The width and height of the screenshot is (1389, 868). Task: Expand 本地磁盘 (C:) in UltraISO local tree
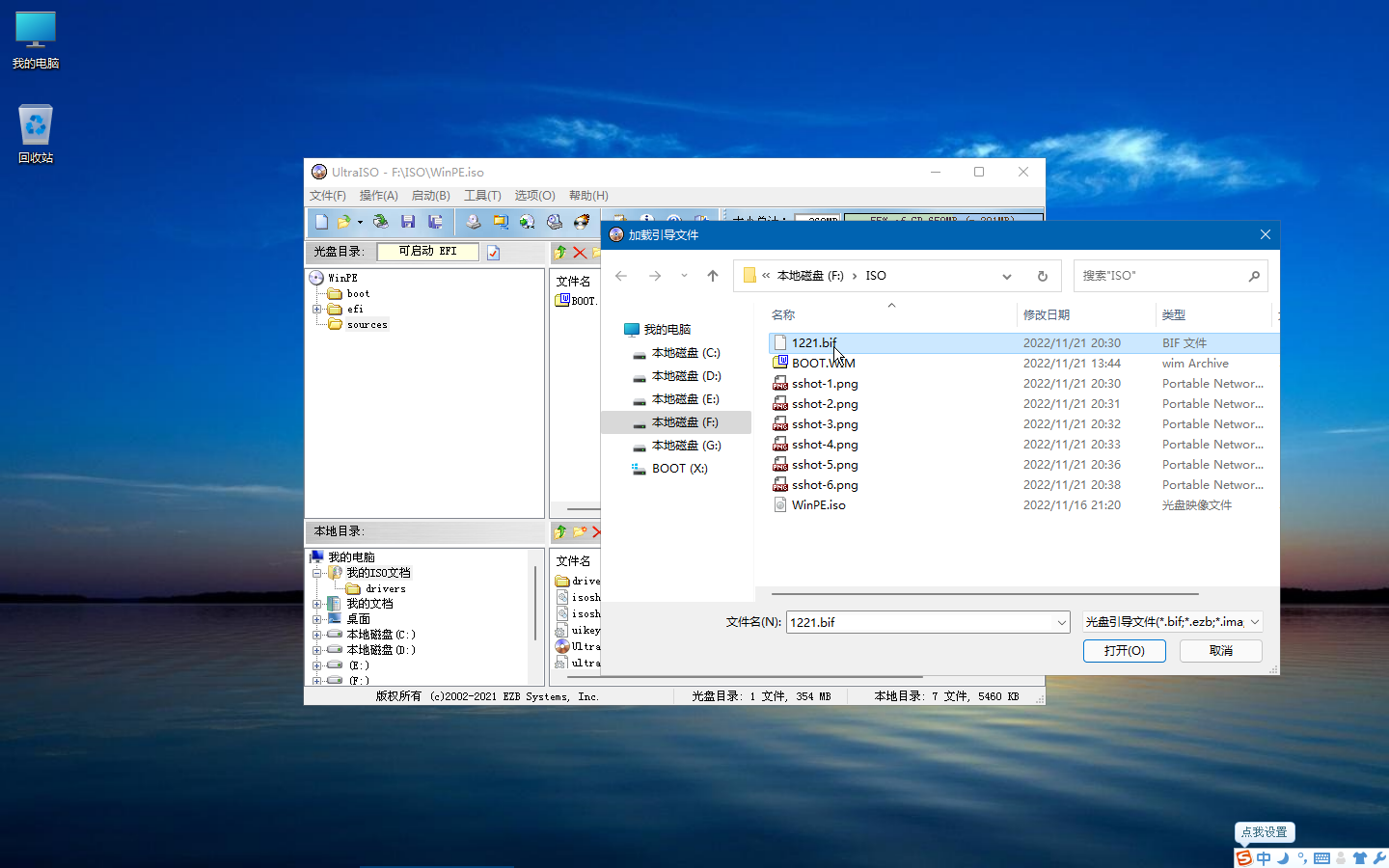coord(316,635)
